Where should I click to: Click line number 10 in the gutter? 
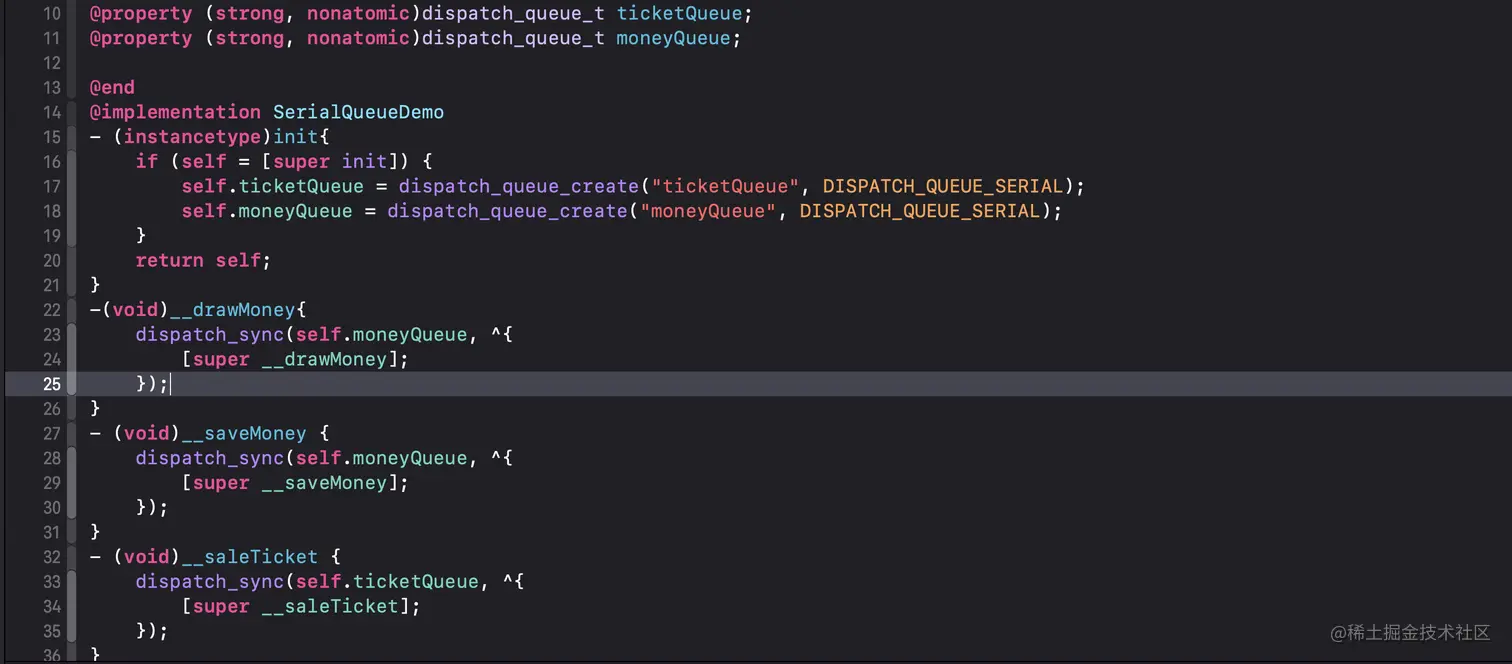point(51,14)
